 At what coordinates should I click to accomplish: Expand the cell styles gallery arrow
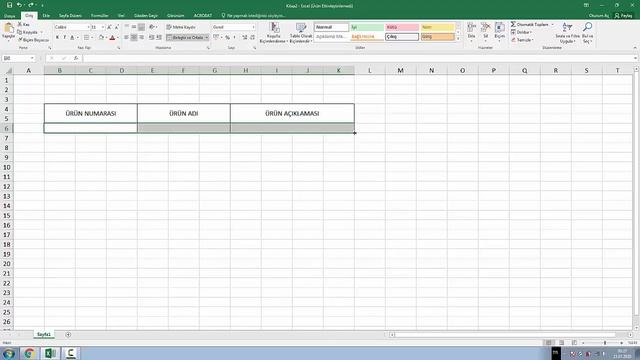click(x=458, y=38)
